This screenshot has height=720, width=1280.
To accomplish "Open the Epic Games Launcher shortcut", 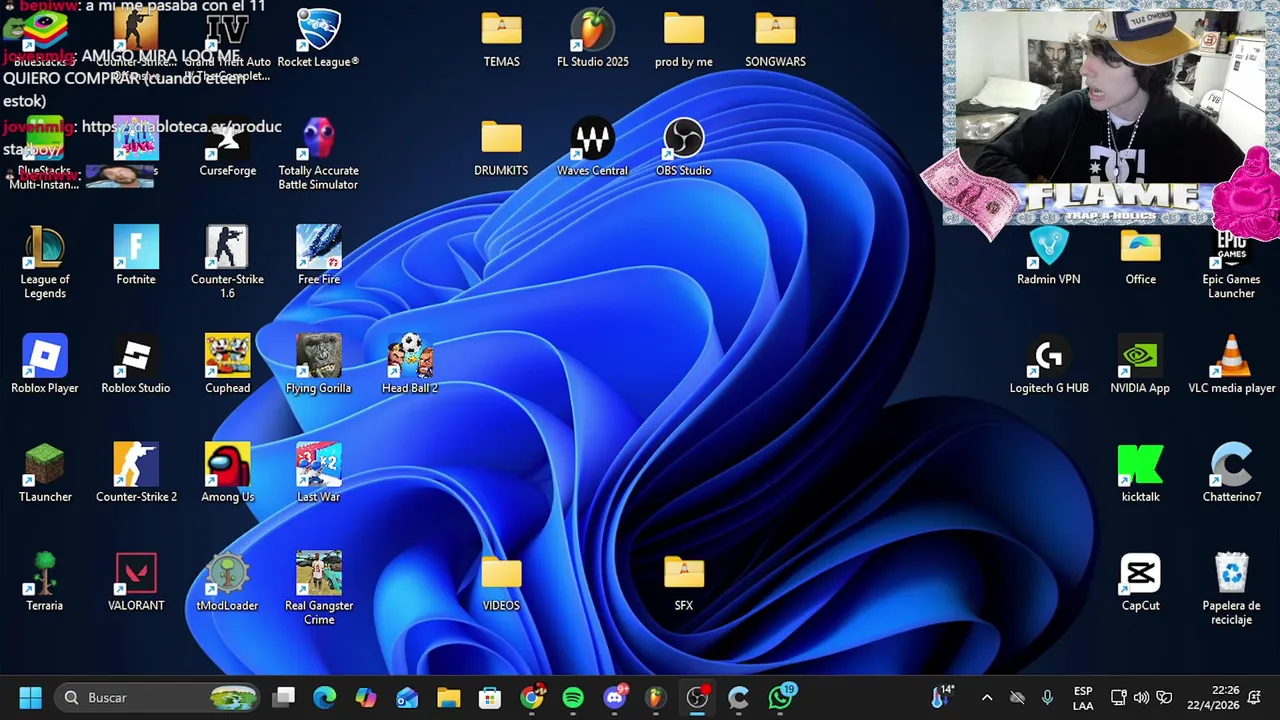I will pos(1231,263).
